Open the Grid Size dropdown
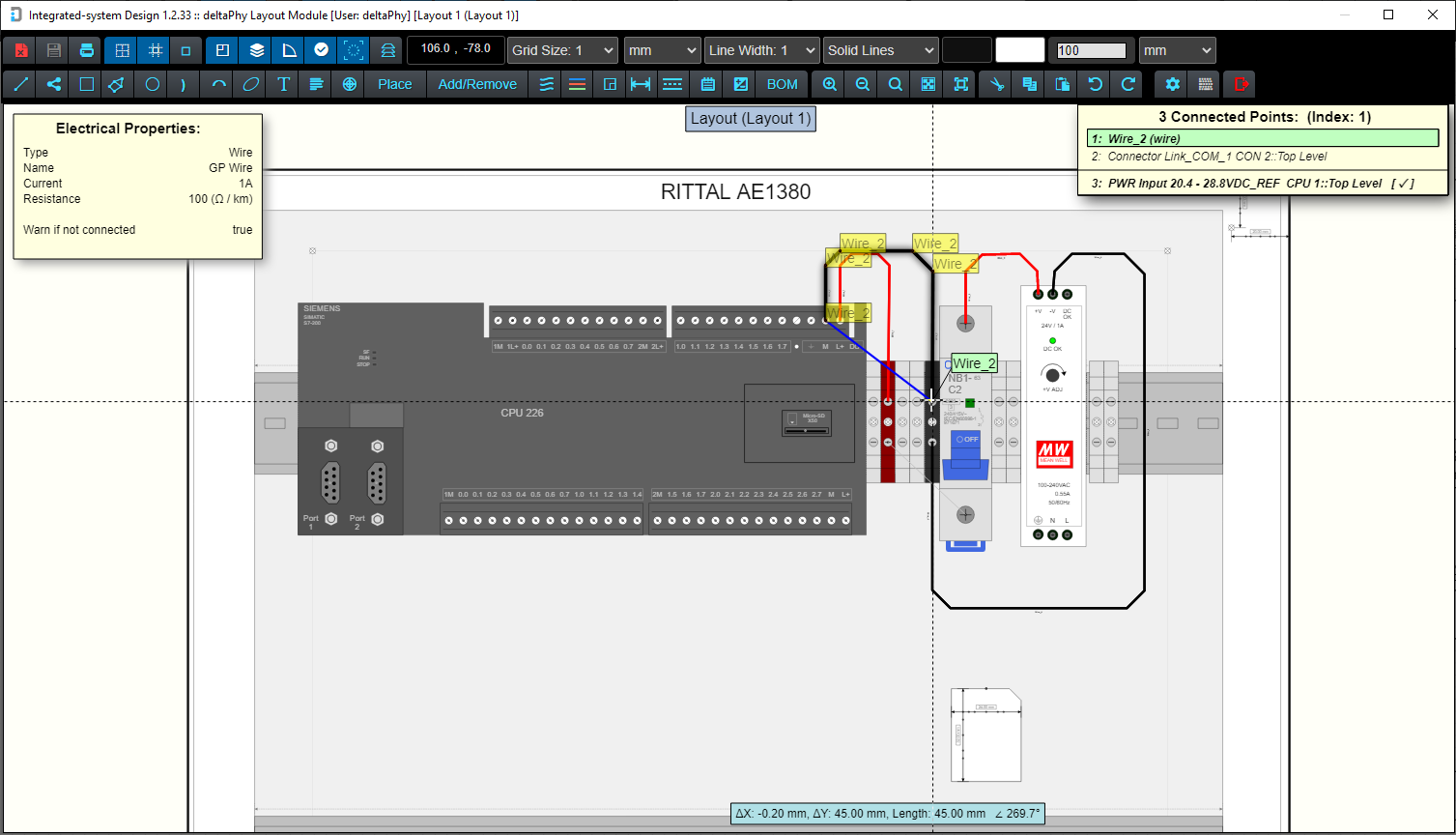The image size is (1456, 835). (561, 49)
